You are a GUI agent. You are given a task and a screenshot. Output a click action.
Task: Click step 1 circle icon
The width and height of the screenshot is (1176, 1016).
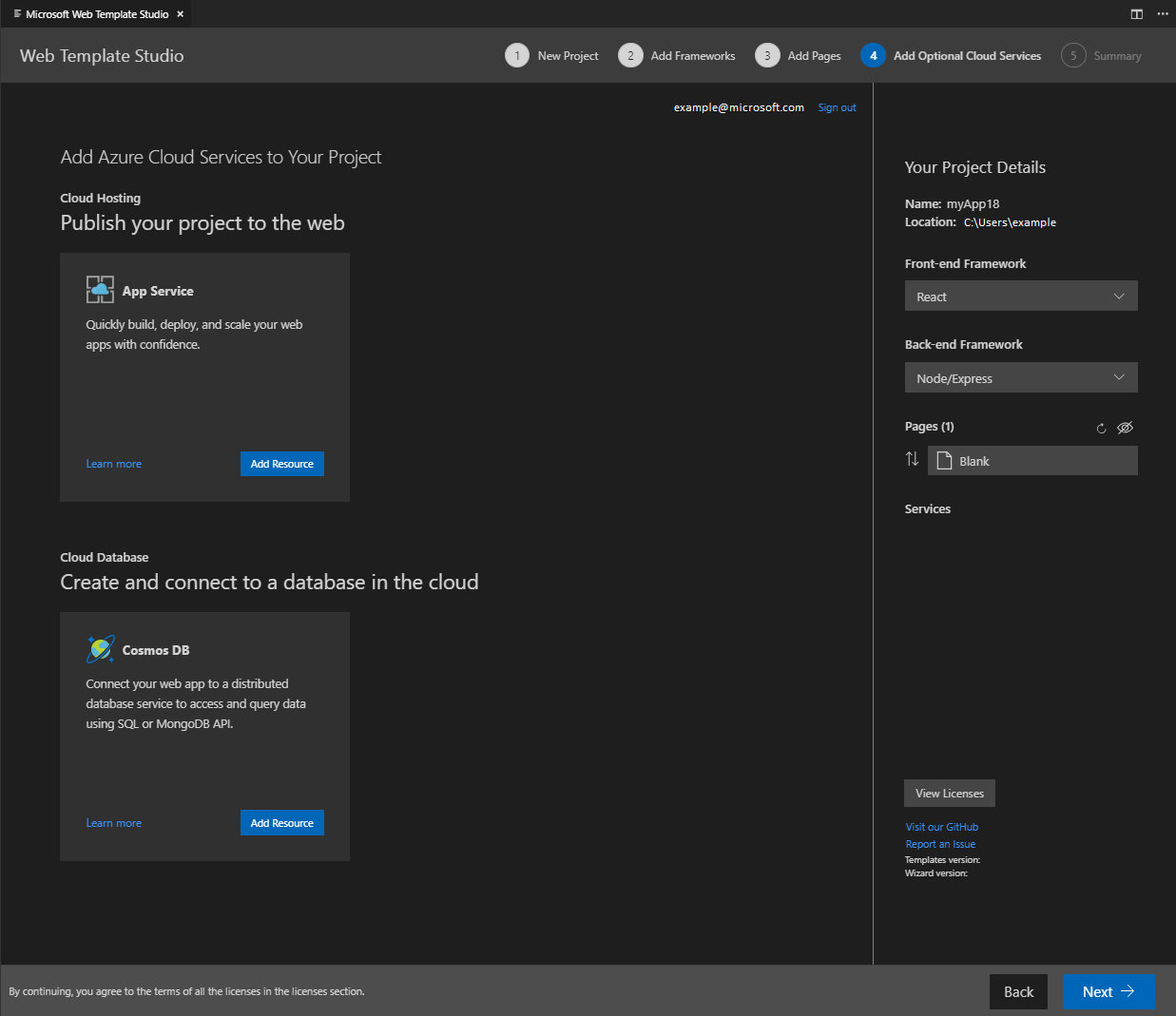[517, 55]
